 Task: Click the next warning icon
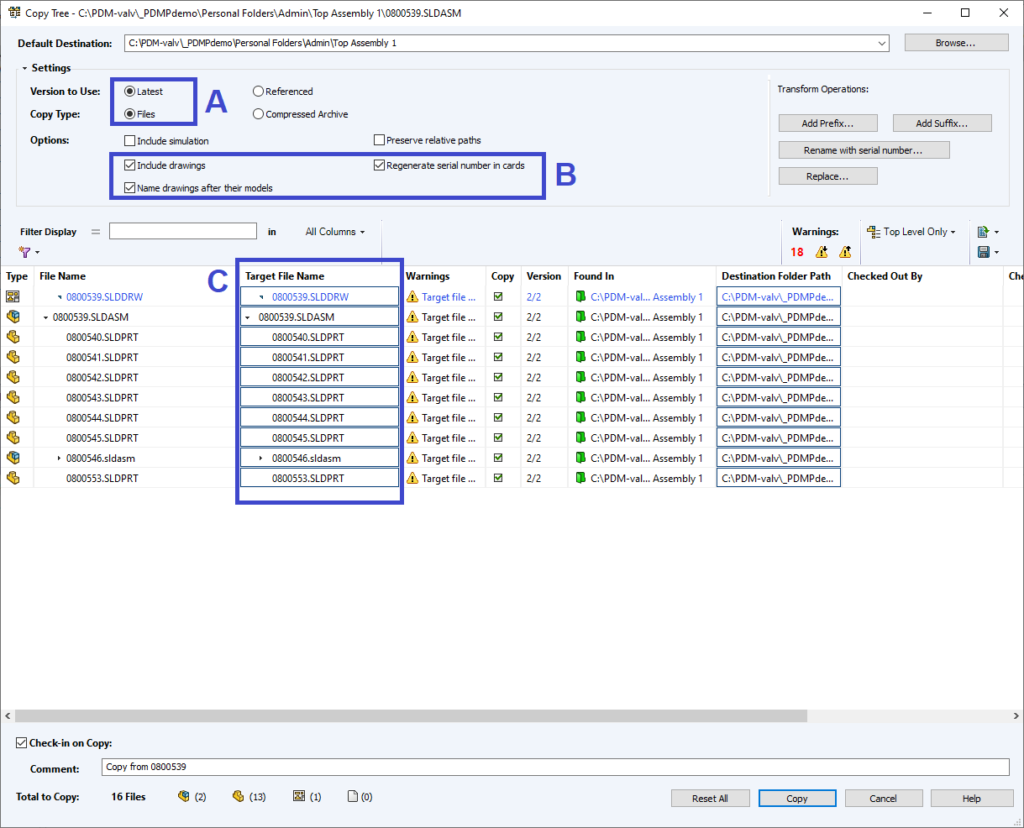click(x=845, y=252)
